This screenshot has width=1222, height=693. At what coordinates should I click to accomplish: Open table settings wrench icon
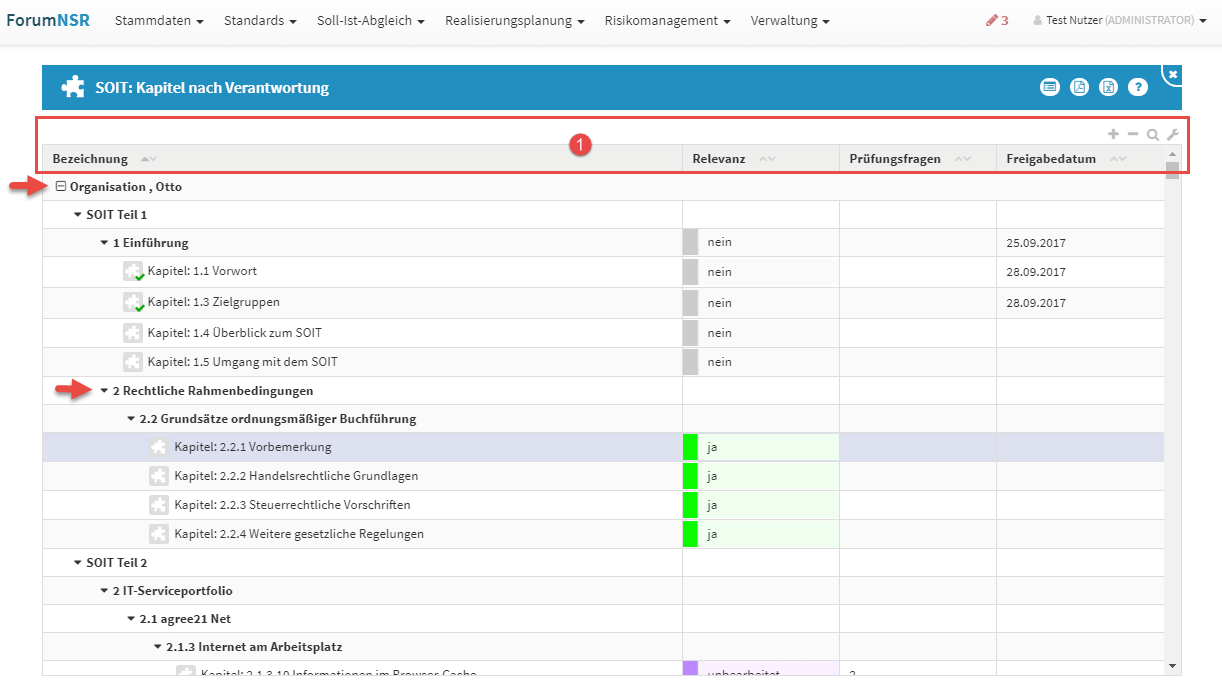(x=1173, y=135)
